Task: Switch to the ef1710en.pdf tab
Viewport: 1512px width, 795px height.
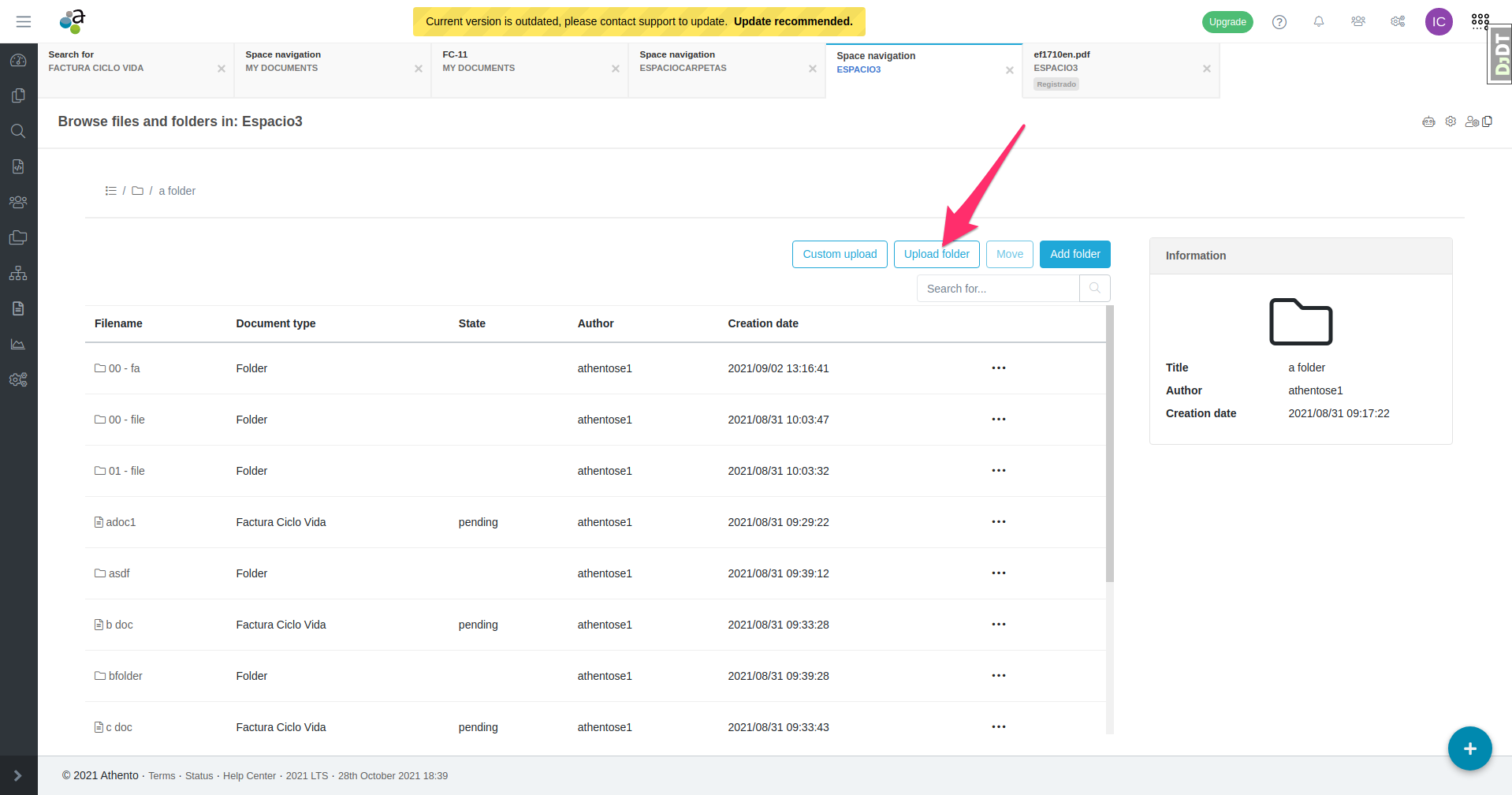Action: [1112, 62]
